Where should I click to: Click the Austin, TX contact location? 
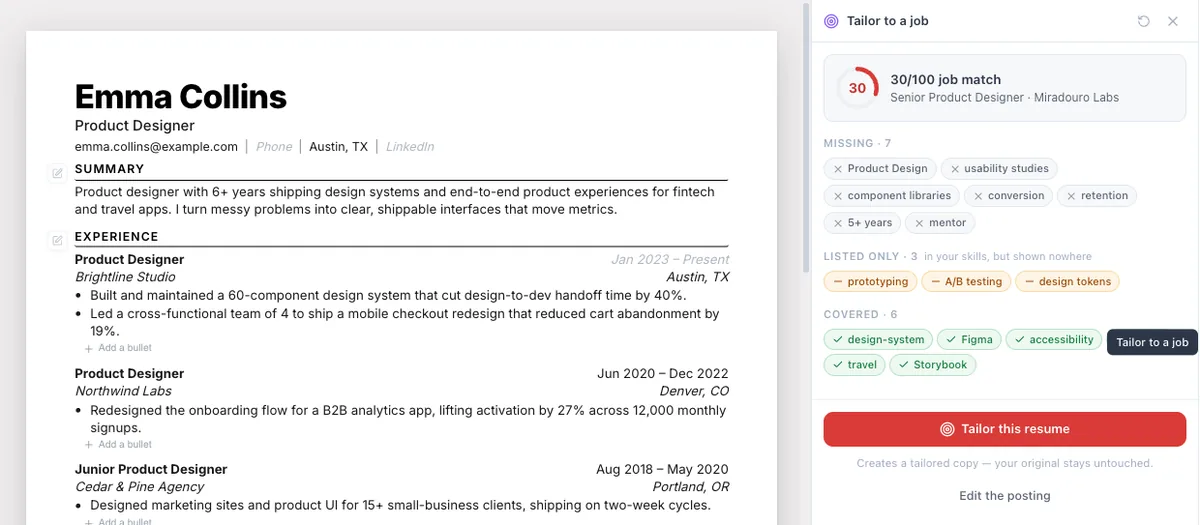338,147
